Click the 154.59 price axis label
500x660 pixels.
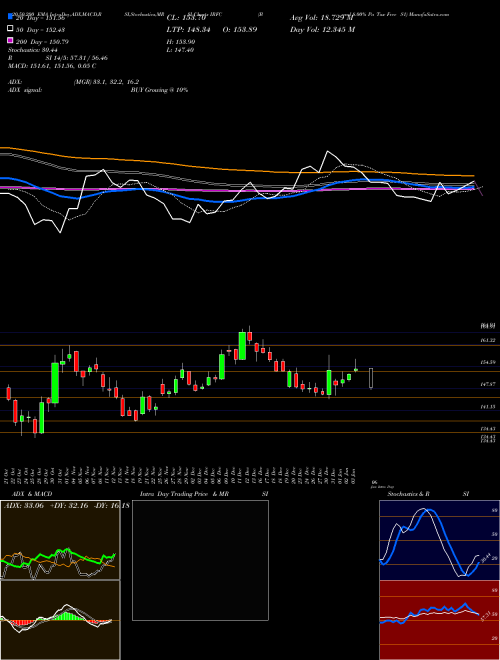point(488,362)
